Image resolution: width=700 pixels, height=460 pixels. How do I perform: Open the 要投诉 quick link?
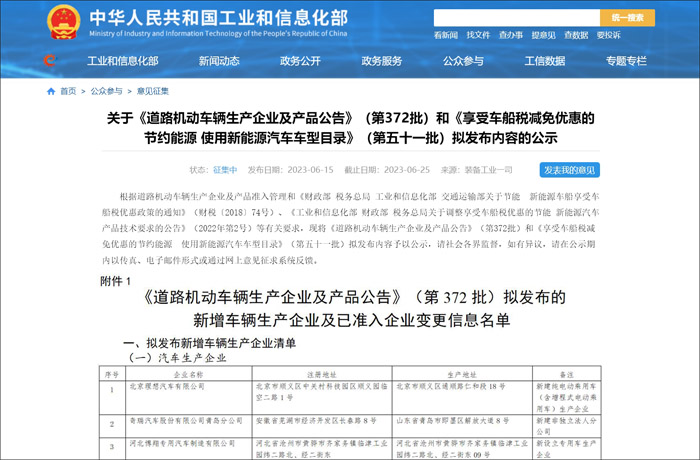pyautogui.click(x=608, y=35)
